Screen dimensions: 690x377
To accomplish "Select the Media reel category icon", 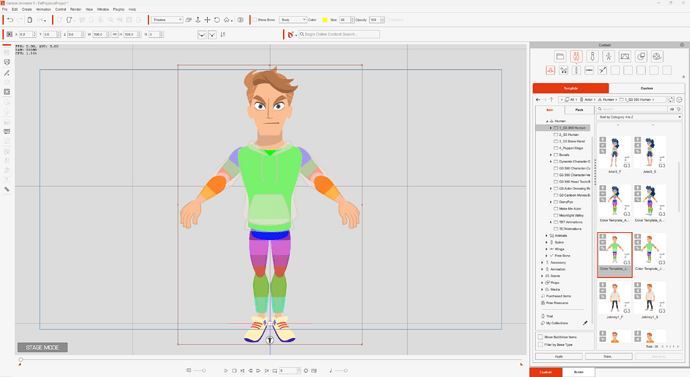I will click(657, 56).
